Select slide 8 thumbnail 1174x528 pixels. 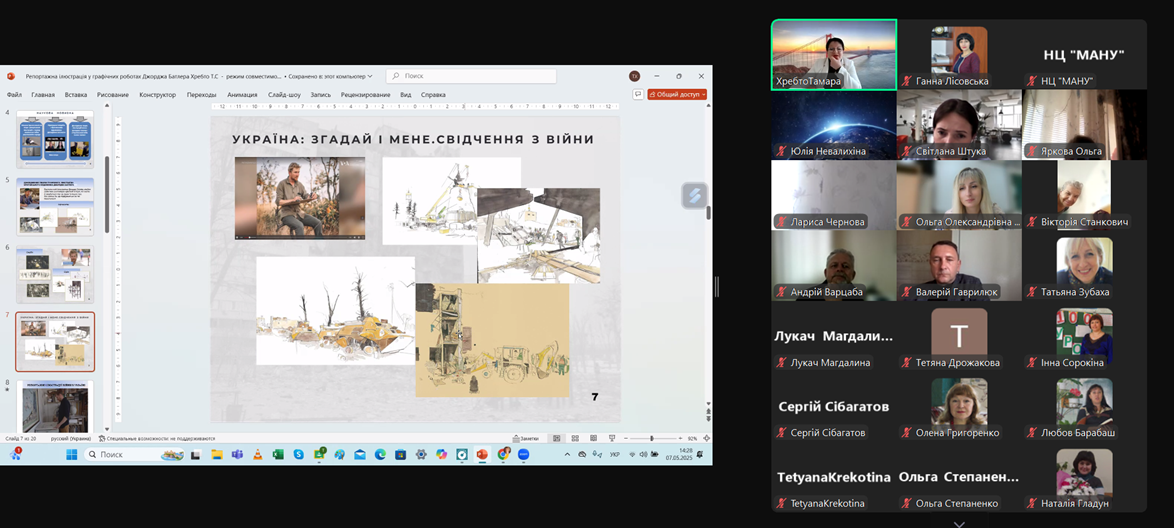point(55,405)
